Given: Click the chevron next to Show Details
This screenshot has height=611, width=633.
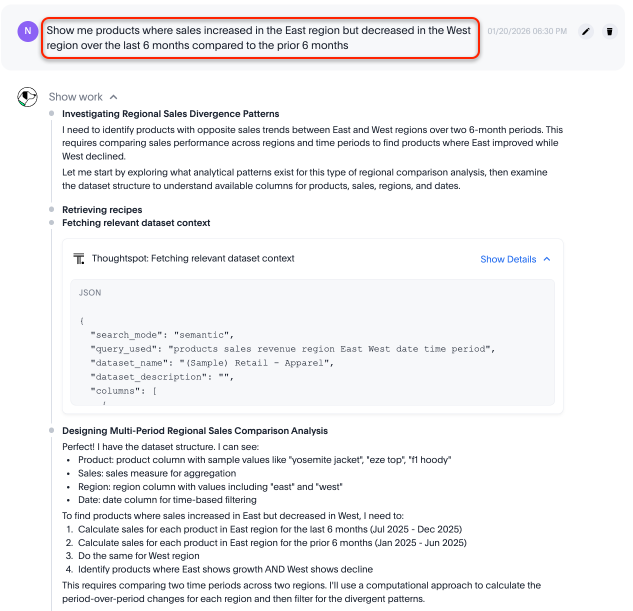Looking at the screenshot, I should pos(547,259).
